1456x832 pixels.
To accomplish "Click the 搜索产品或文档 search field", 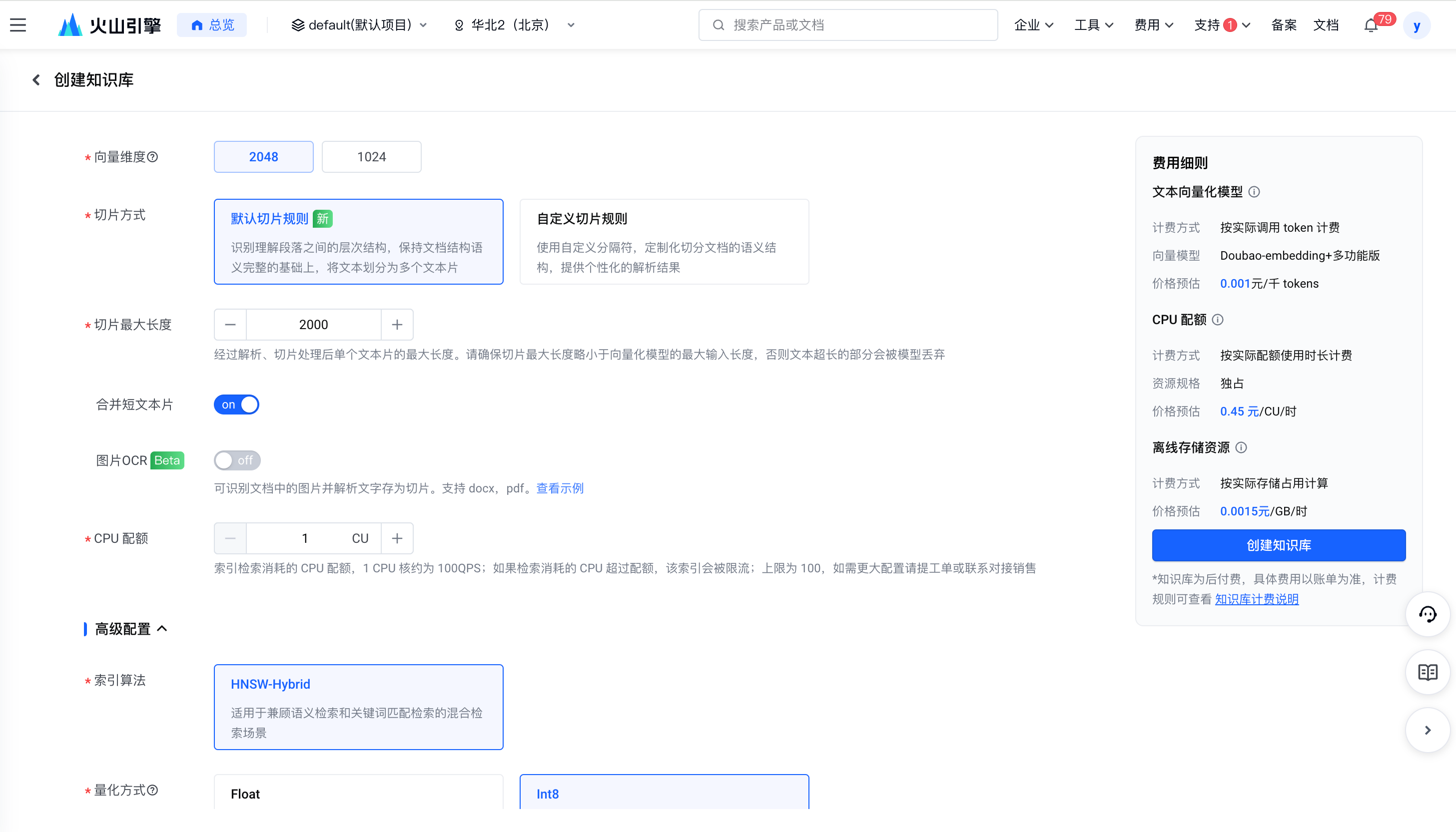I will pyautogui.click(x=848, y=25).
